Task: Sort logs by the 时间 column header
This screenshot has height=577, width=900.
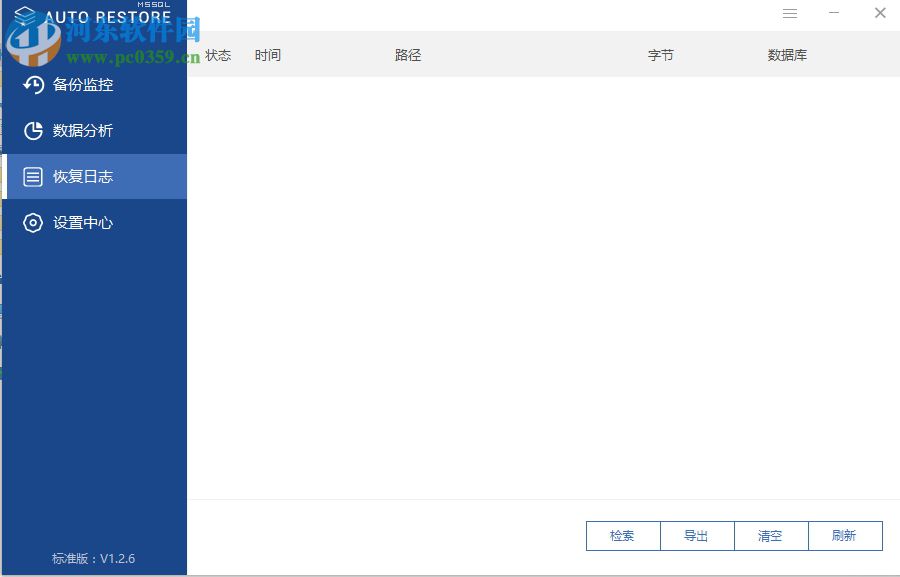Action: click(267, 55)
